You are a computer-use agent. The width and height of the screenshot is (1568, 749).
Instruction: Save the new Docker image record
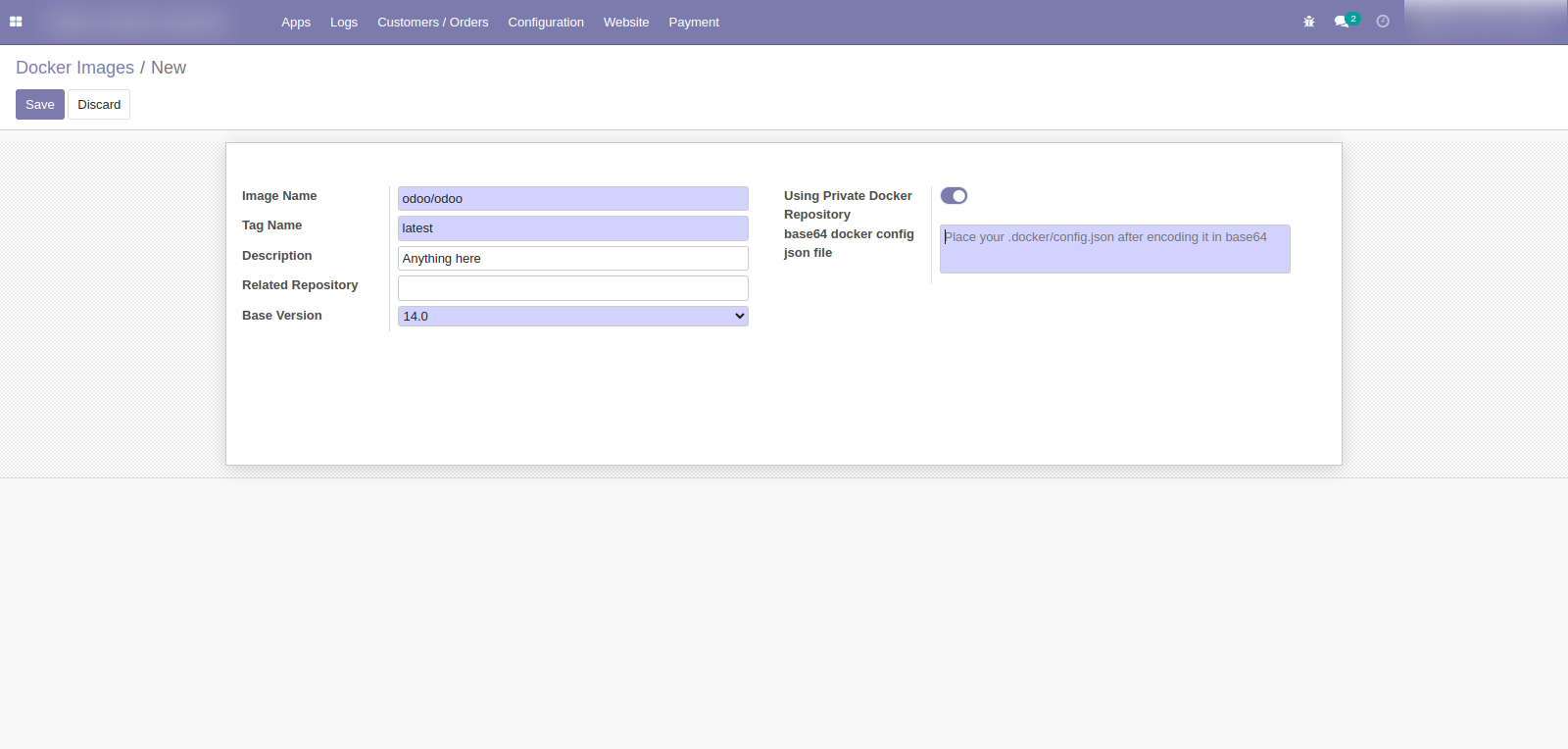tap(40, 105)
